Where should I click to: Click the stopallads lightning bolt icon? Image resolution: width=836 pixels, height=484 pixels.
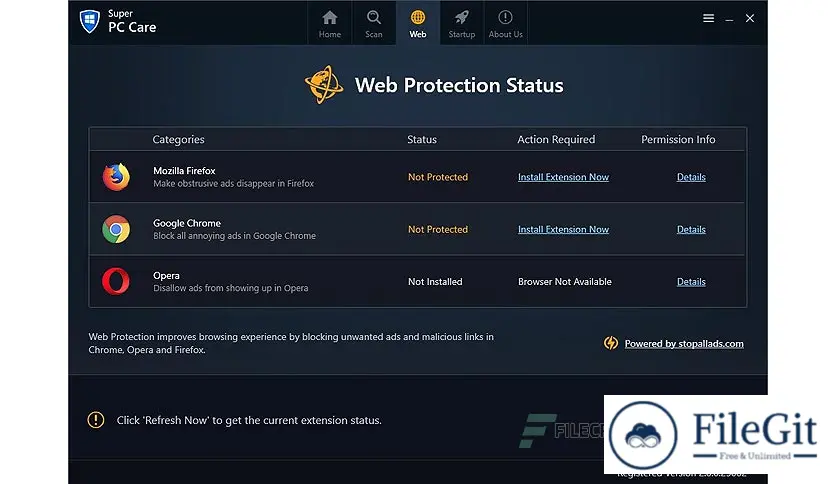(611, 343)
